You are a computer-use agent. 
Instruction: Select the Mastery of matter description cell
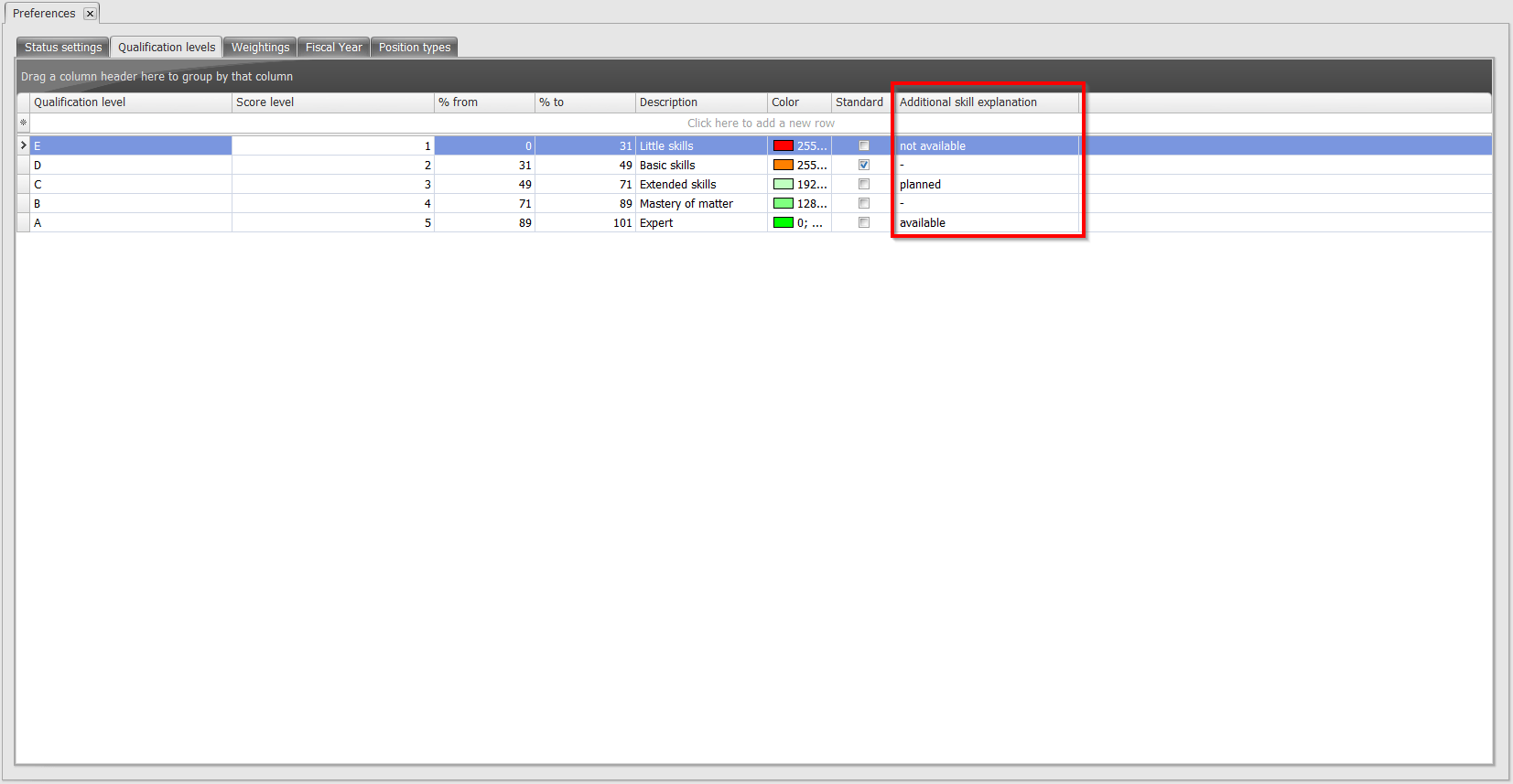[700, 204]
